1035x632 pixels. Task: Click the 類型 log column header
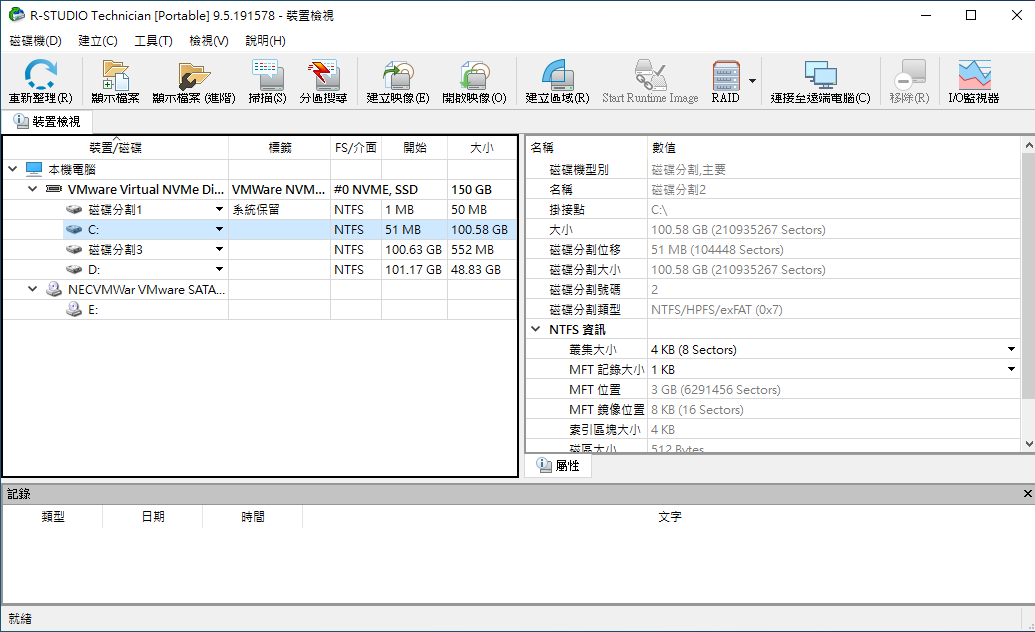click(x=53, y=516)
